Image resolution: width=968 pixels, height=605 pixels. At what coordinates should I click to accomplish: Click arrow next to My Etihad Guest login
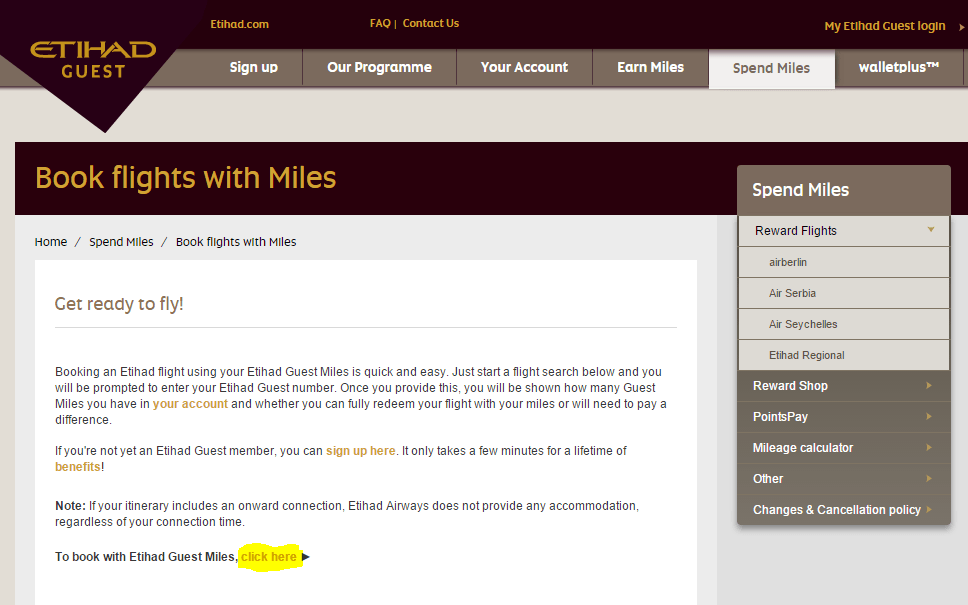(961, 27)
